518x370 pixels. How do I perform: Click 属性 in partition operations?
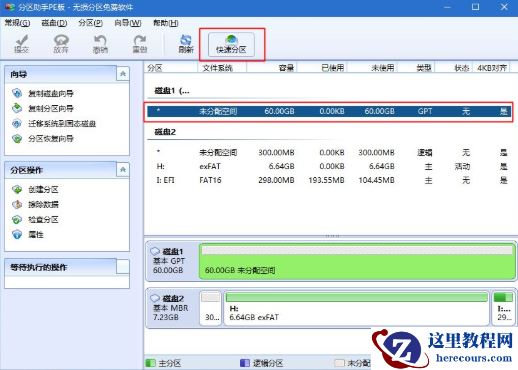click(x=36, y=235)
